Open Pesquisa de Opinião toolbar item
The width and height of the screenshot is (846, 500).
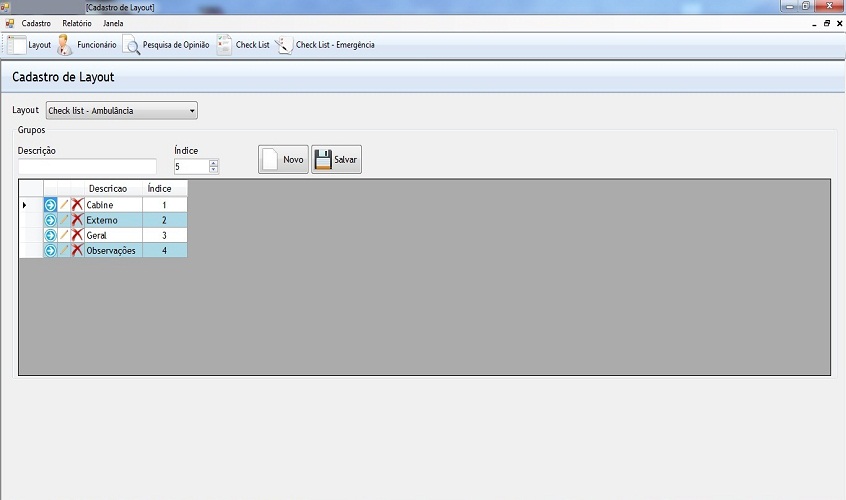coord(166,45)
